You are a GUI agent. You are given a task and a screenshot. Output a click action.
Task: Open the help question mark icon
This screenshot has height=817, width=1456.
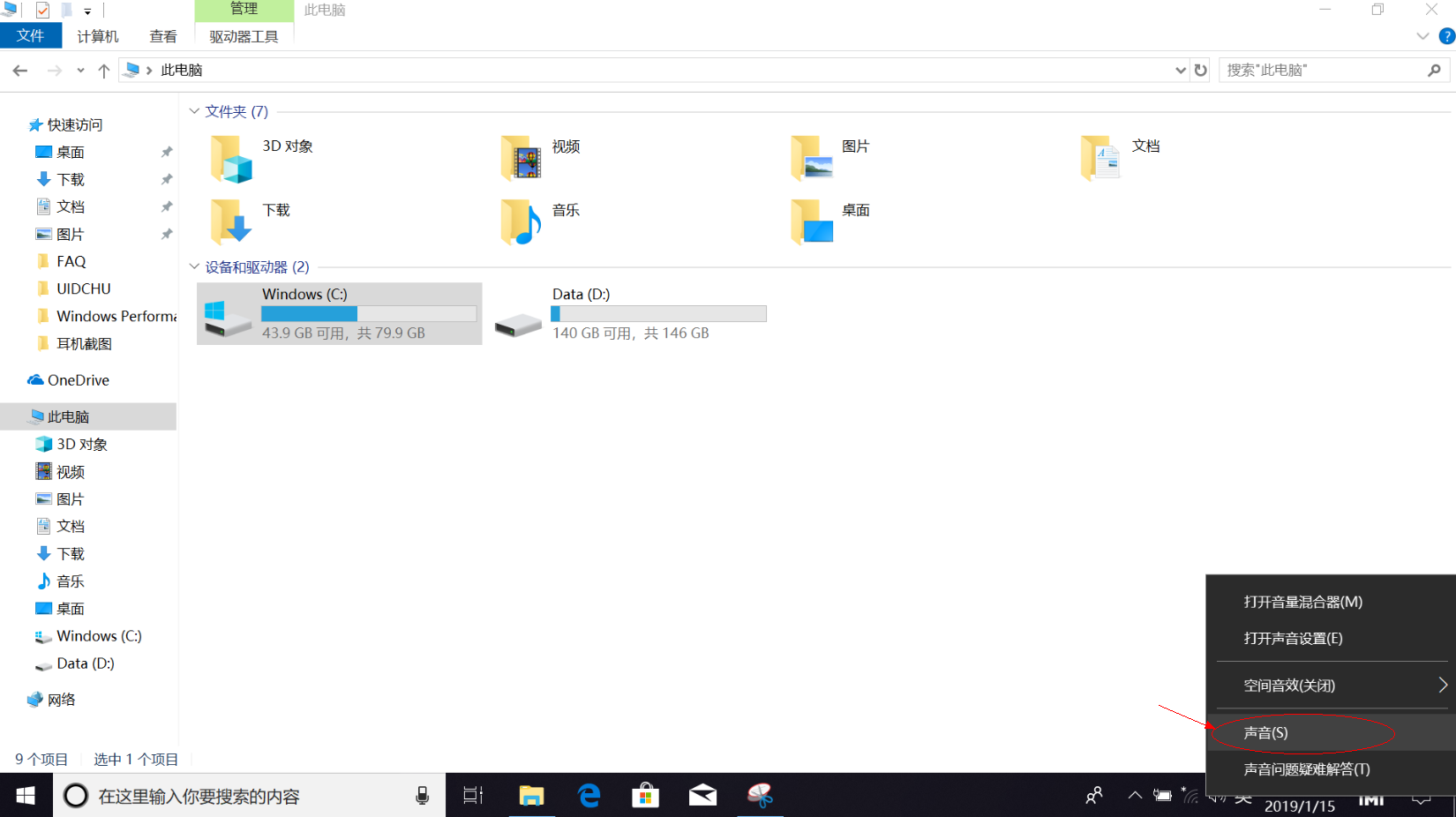[x=1446, y=36]
